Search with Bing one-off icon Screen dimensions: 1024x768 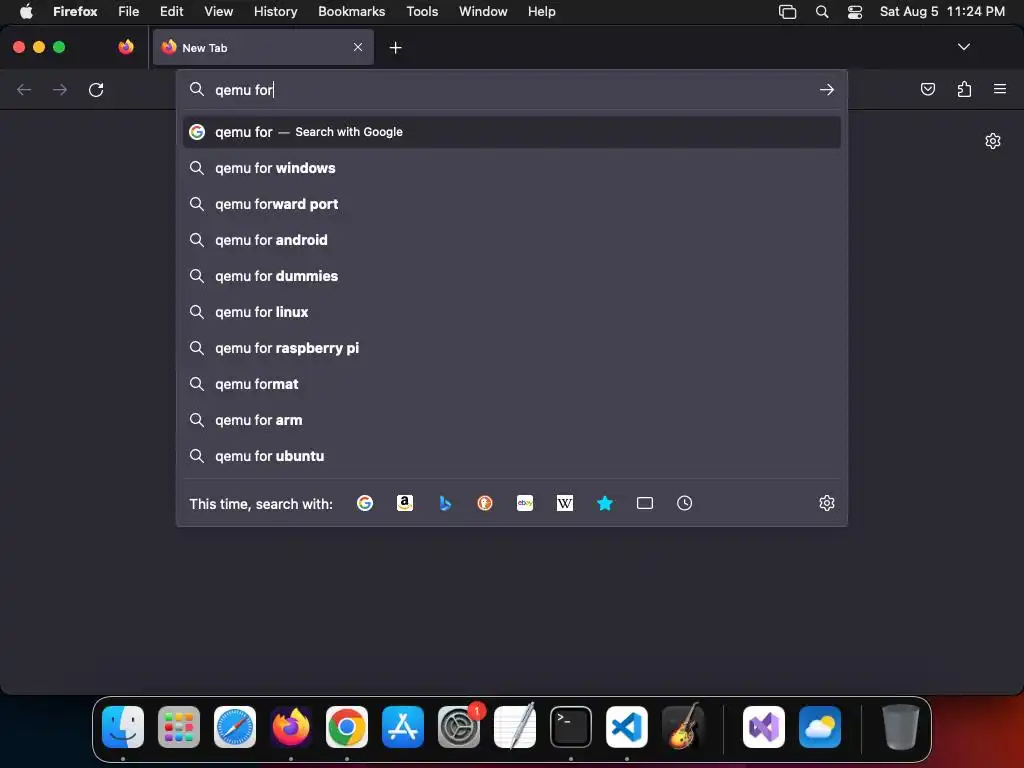[x=445, y=503]
